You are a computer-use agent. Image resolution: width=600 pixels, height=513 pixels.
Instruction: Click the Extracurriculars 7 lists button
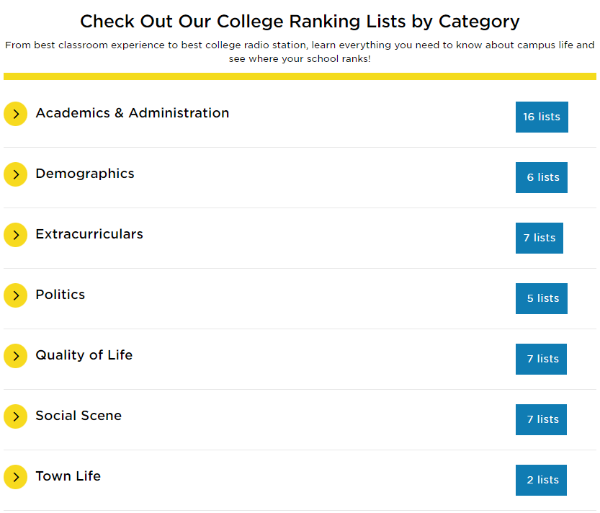click(539, 238)
